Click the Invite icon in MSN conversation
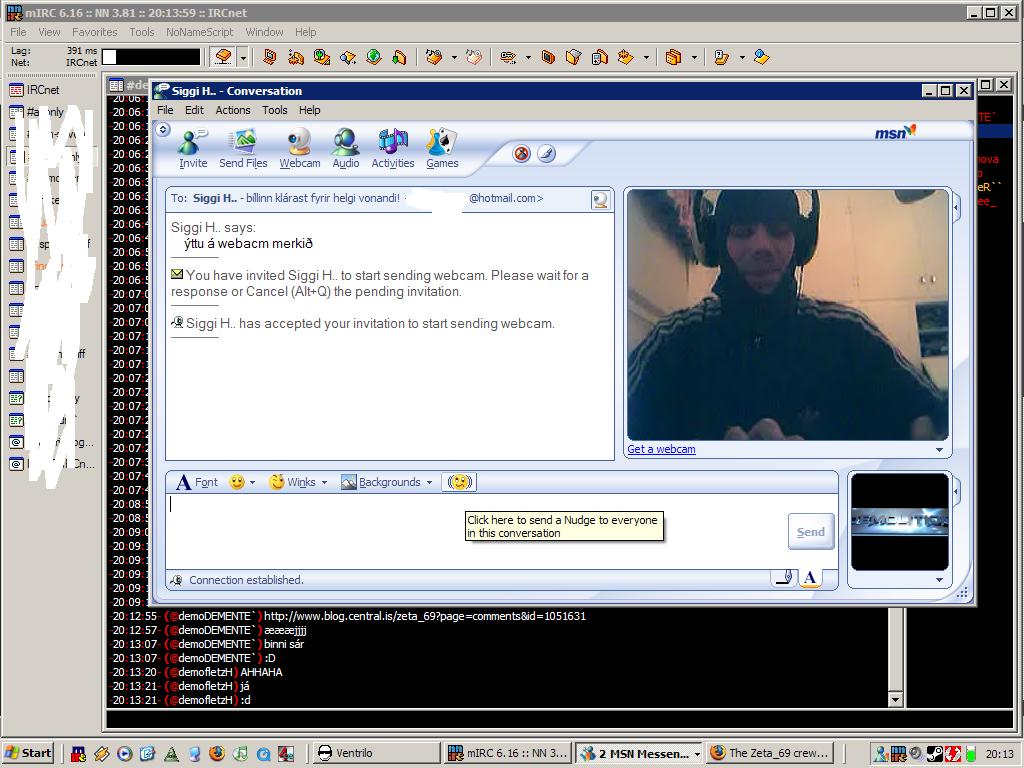The height and width of the screenshot is (768, 1024). [x=193, y=150]
